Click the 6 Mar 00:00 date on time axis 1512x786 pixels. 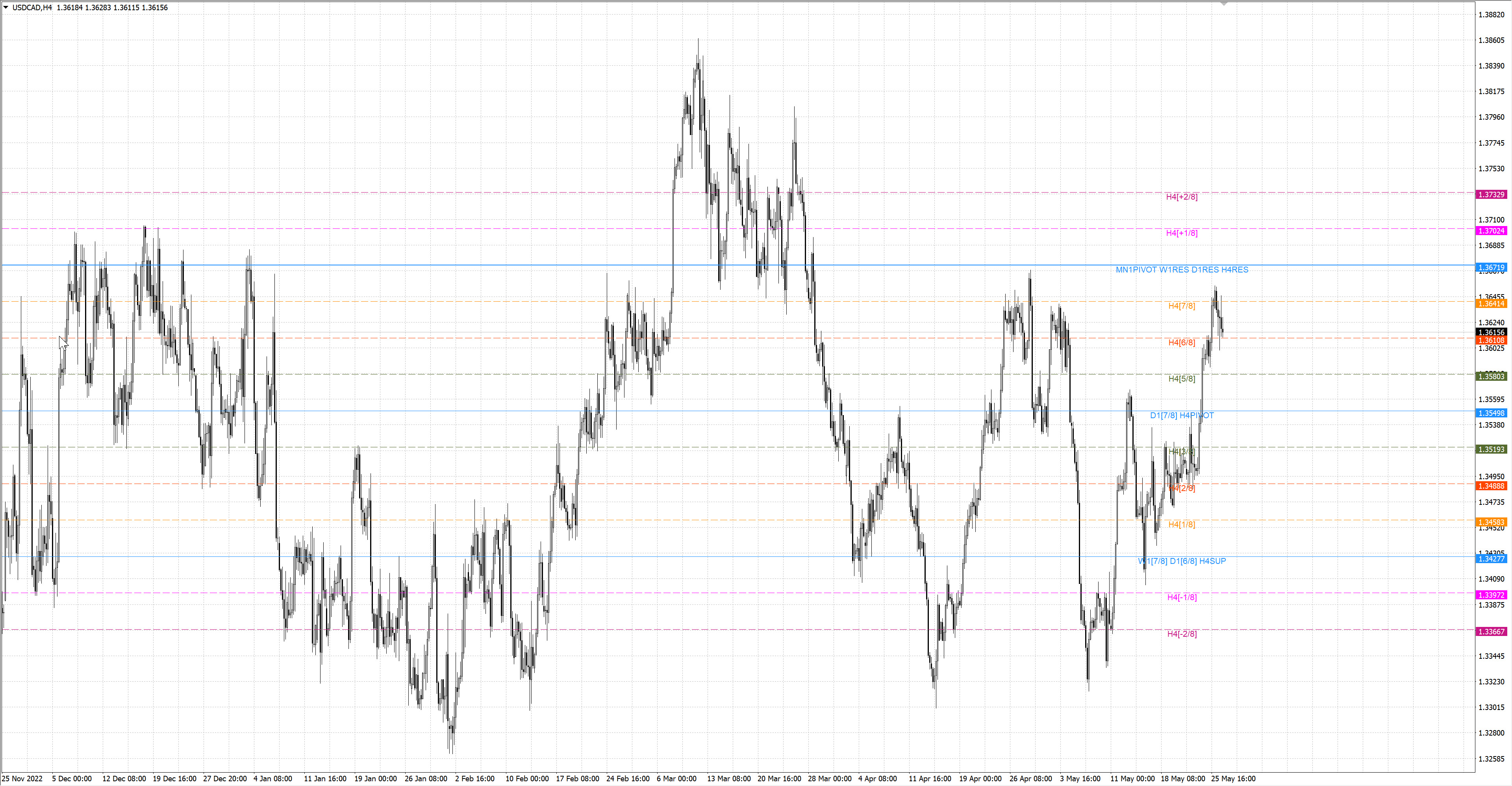tap(676, 779)
